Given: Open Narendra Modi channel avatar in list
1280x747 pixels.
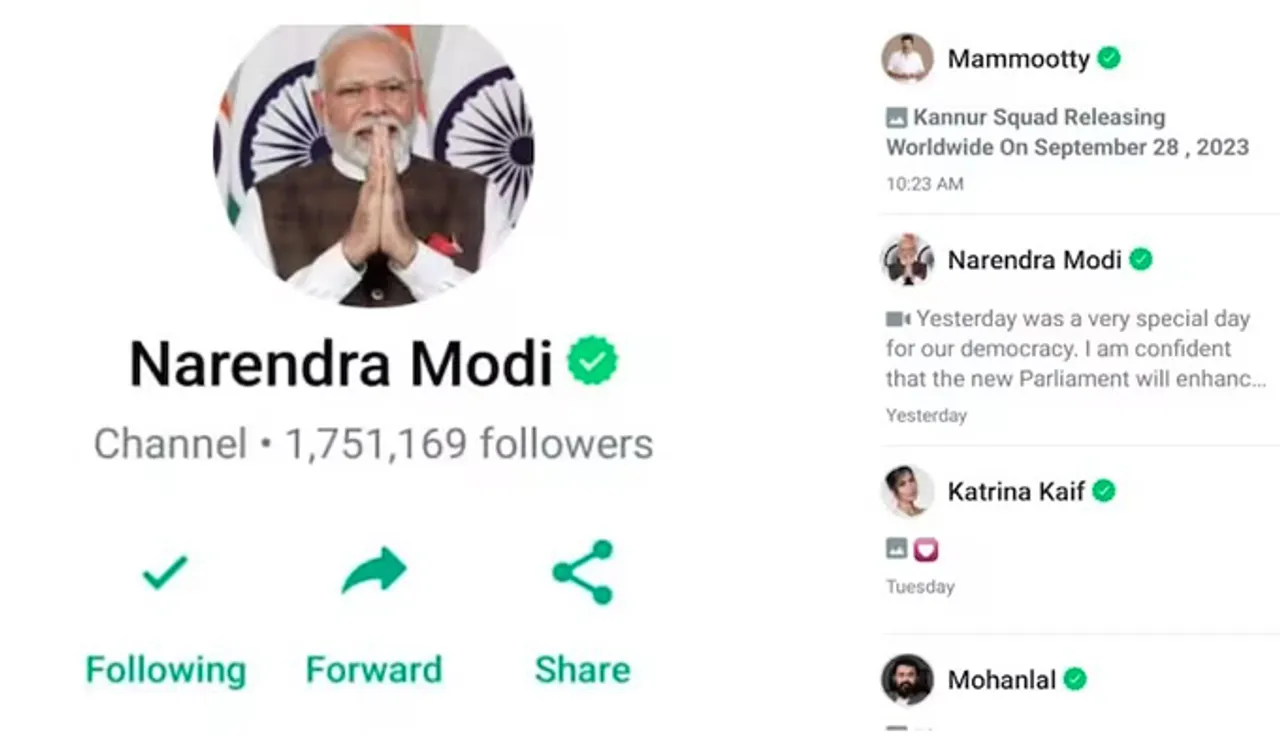Looking at the screenshot, I should (x=908, y=260).
